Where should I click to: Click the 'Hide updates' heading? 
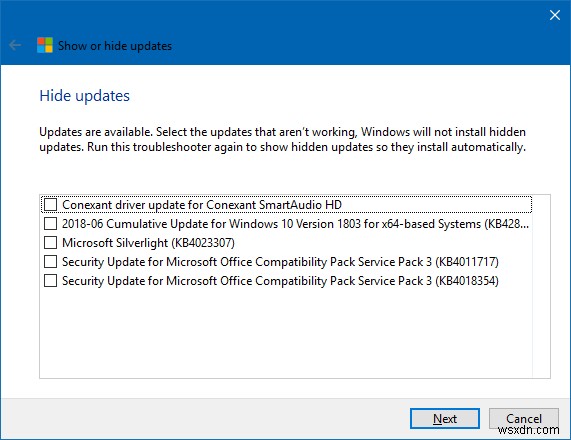[x=84, y=96]
